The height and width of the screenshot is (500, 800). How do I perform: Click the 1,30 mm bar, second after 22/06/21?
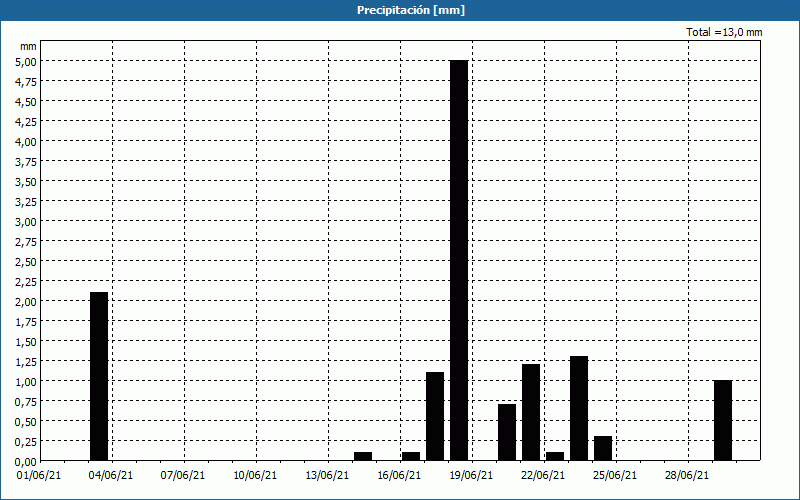(579, 408)
